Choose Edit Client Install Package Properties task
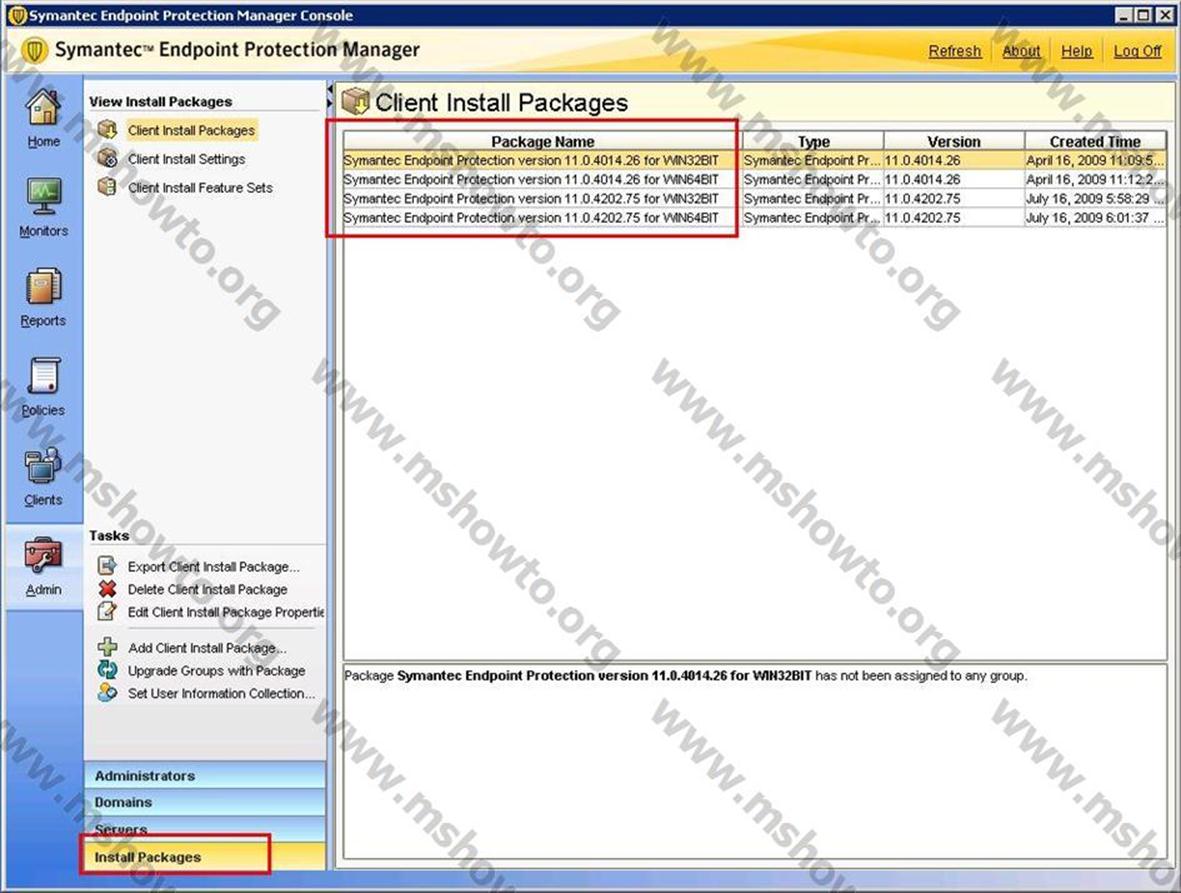This screenshot has width=1181, height=893. pyautogui.click(x=225, y=612)
